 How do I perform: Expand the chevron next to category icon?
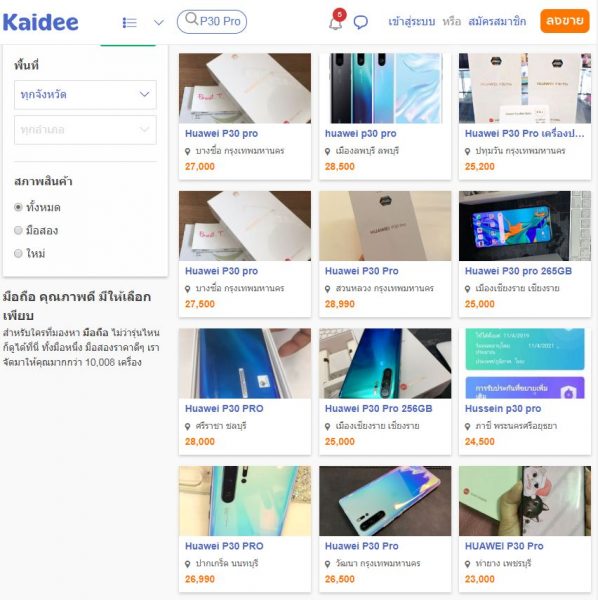[x=159, y=23]
